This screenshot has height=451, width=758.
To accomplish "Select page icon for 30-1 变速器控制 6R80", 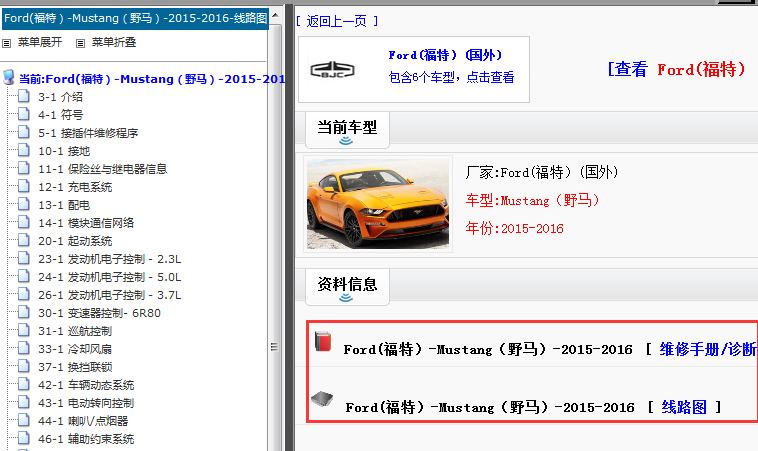I will 24,312.
